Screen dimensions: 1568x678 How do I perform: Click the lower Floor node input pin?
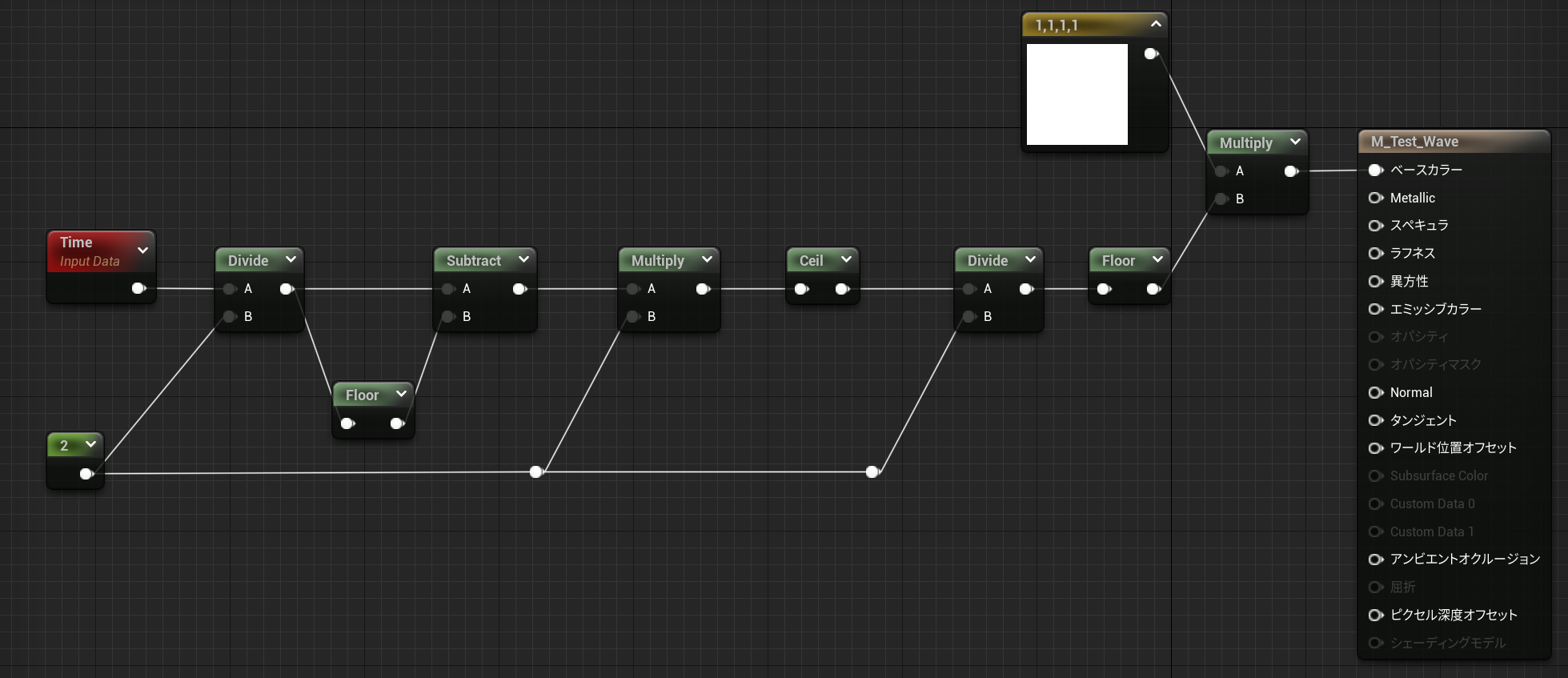(x=347, y=423)
